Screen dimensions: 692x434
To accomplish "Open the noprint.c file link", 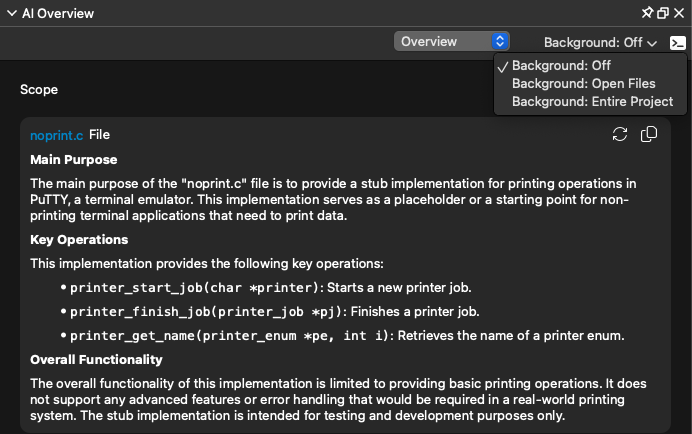I will (x=56, y=135).
